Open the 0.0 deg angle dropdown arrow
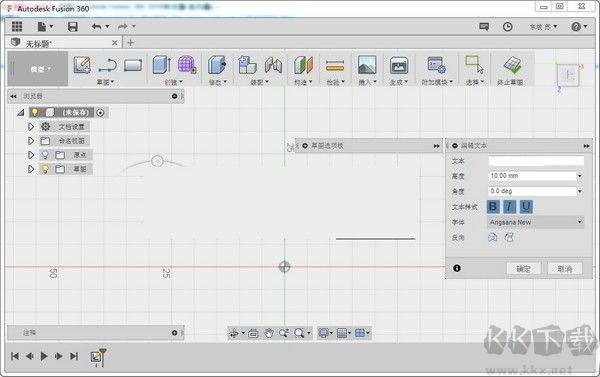 (x=580, y=191)
